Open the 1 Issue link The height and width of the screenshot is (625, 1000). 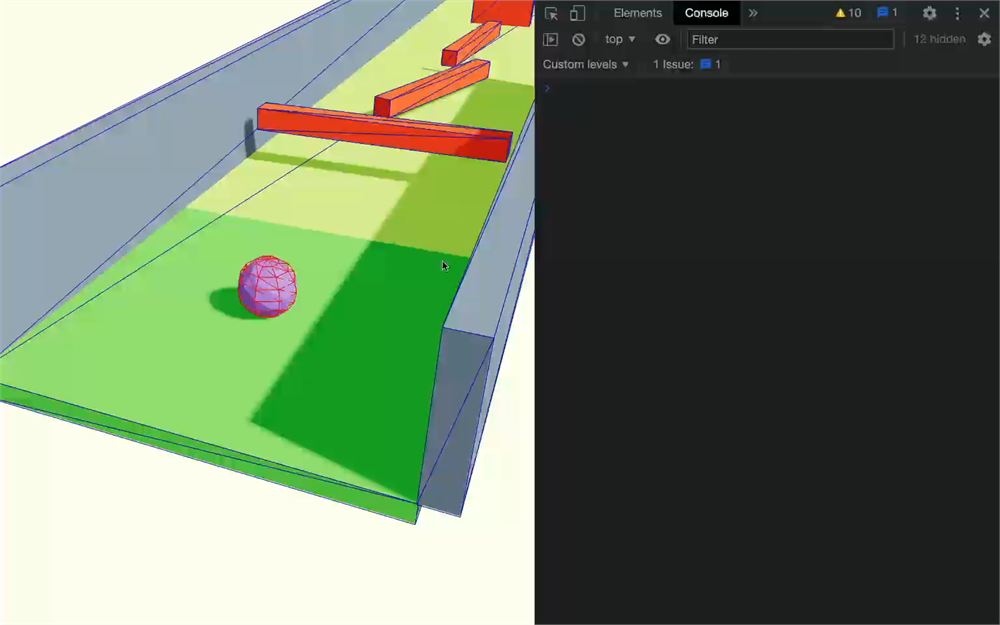pos(686,64)
